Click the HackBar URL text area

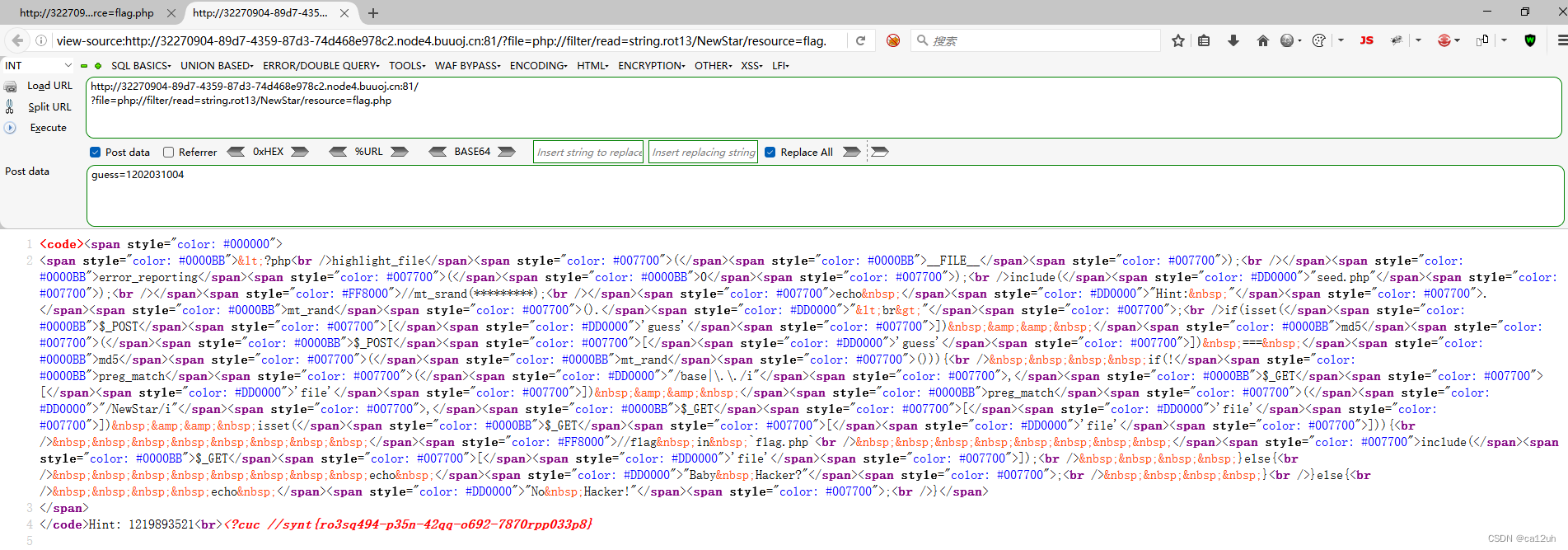(x=824, y=108)
